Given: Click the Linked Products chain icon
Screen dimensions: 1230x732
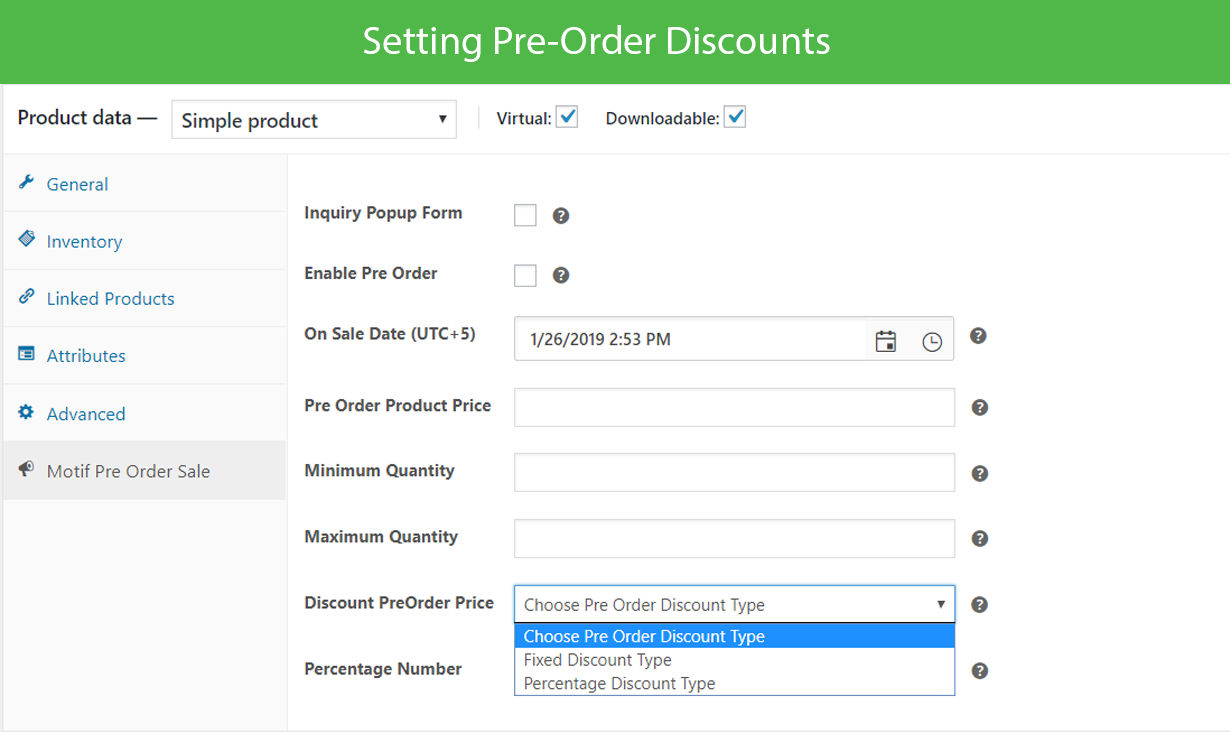Looking at the screenshot, I should click(x=27, y=297).
